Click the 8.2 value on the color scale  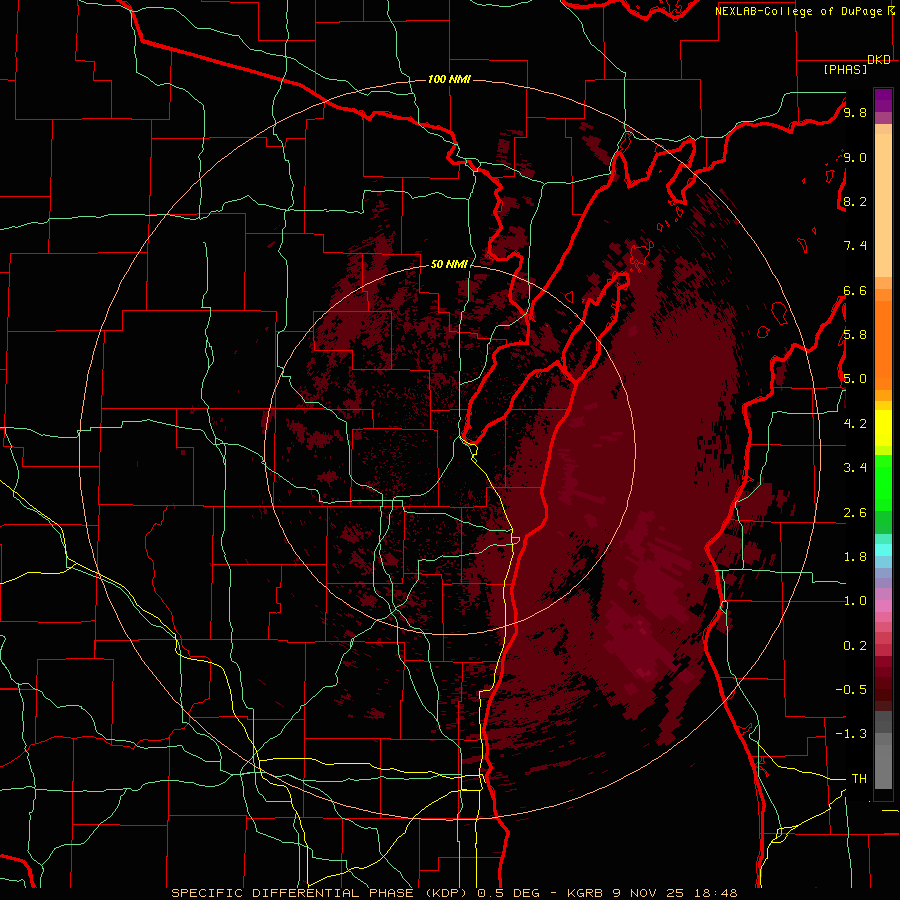(x=855, y=201)
